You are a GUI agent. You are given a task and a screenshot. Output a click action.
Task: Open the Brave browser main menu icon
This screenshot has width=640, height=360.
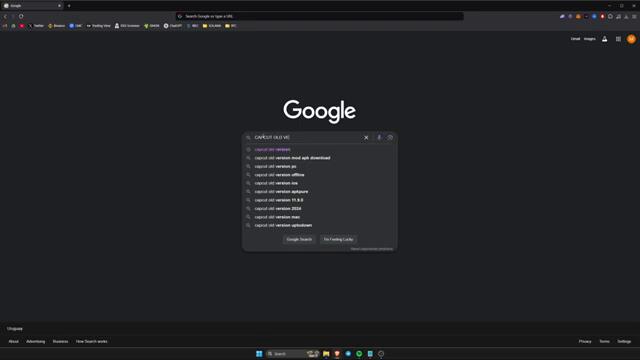point(634,16)
